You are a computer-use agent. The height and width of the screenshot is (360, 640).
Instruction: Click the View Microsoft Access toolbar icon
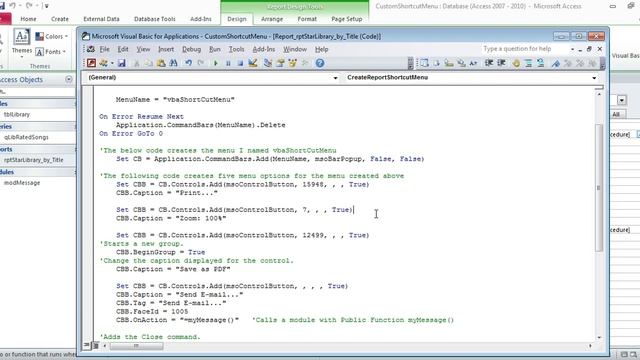coord(91,63)
